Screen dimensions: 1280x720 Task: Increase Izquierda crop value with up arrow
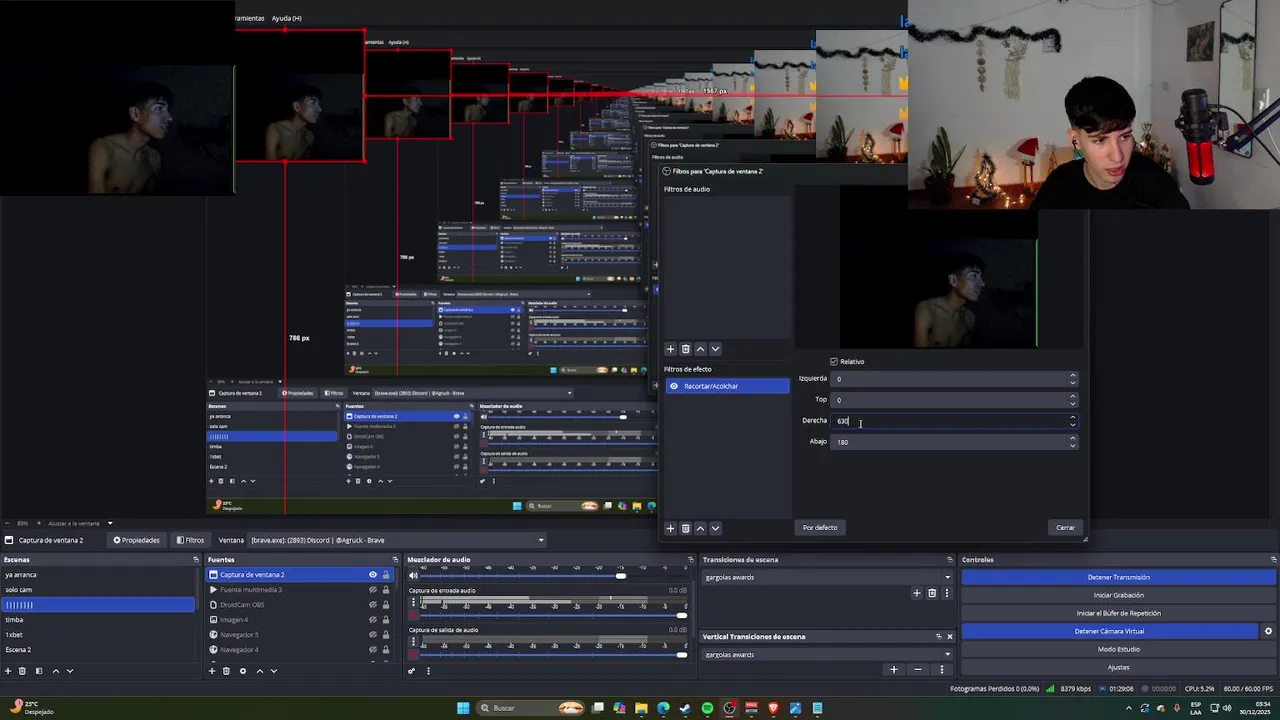click(x=1073, y=376)
